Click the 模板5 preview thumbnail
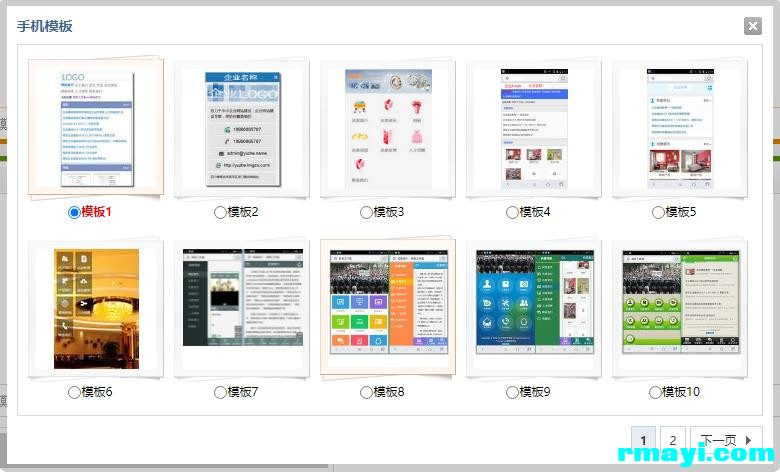 (680, 129)
